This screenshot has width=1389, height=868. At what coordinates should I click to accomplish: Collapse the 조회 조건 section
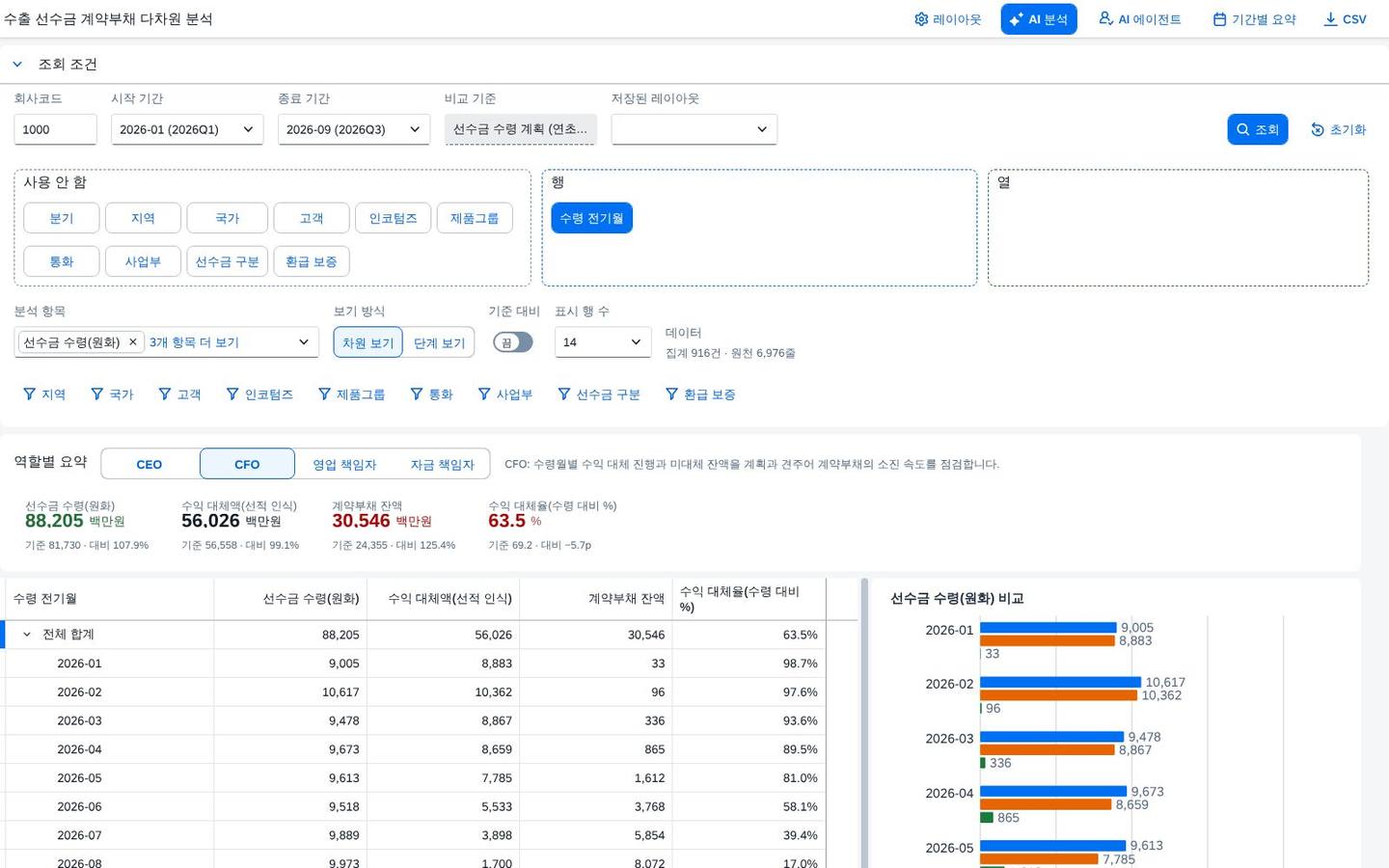(17, 65)
